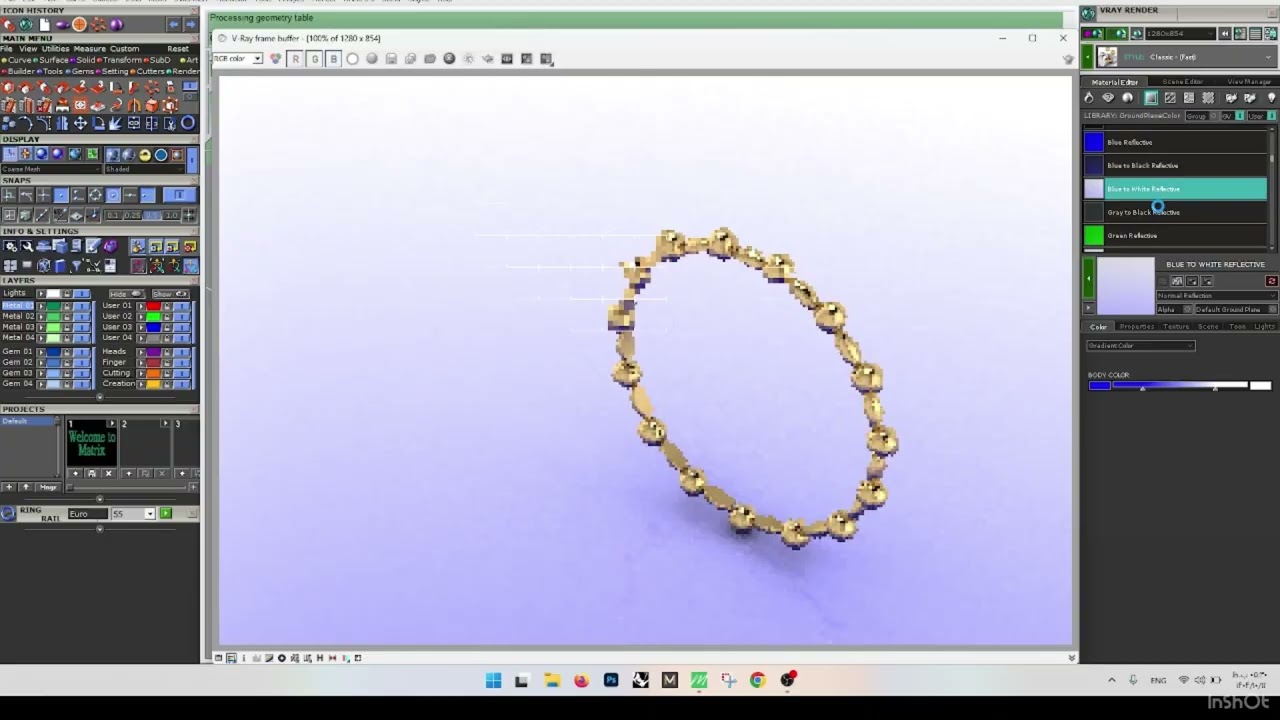The image size is (1280, 720).
Task: Select the Green Reflective material
Action: click(1176, 235)
